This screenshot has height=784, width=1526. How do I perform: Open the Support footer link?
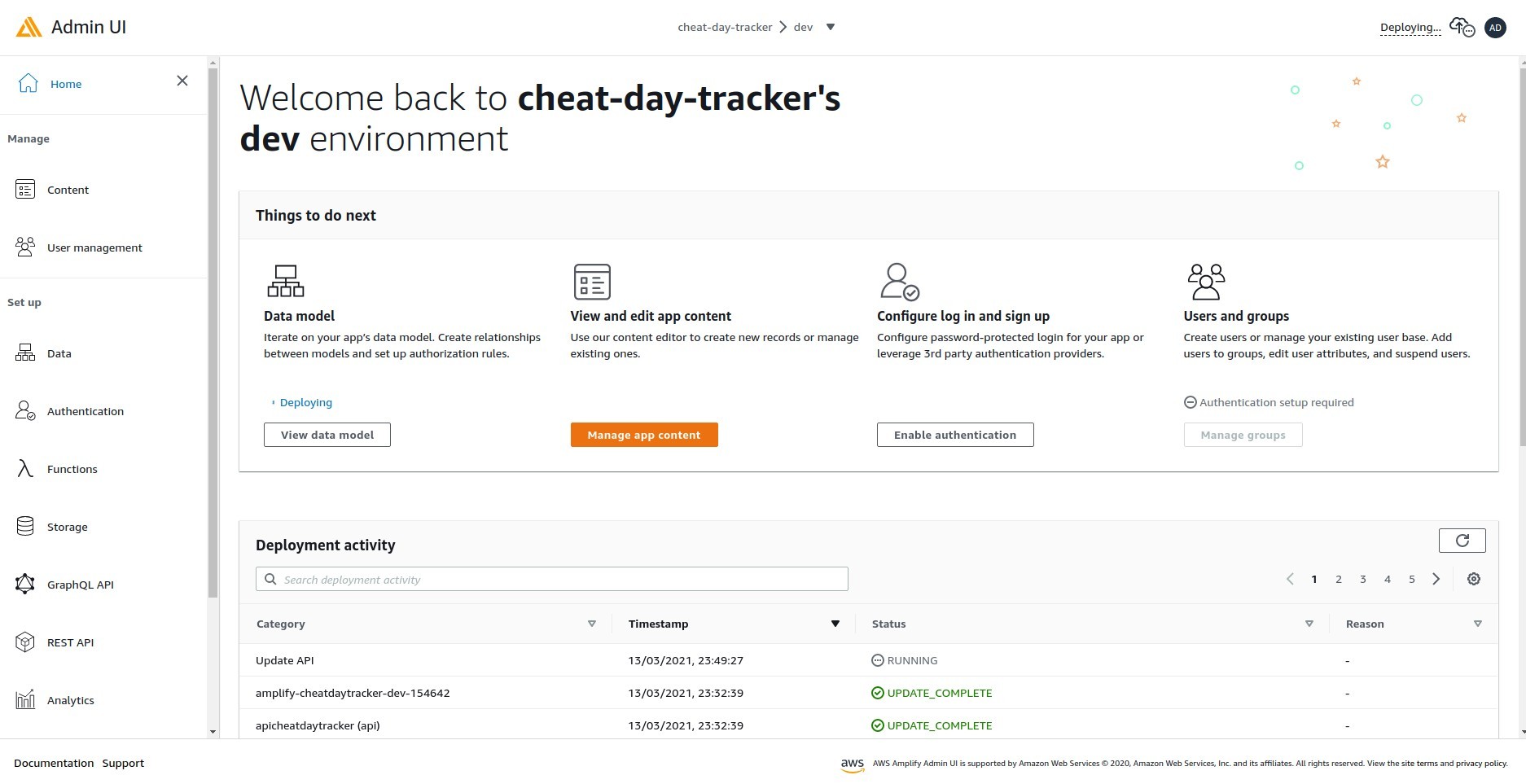(x=123, y=763)
